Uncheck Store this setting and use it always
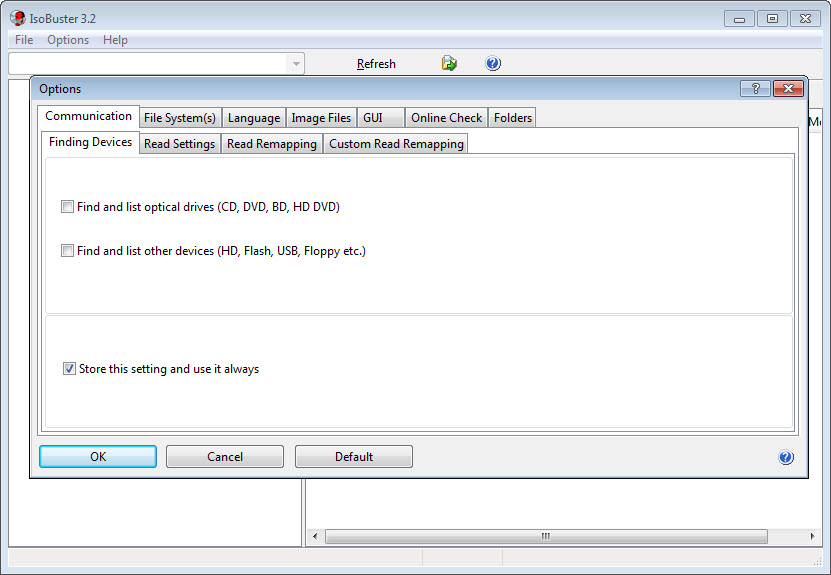 tap(69, 368)
